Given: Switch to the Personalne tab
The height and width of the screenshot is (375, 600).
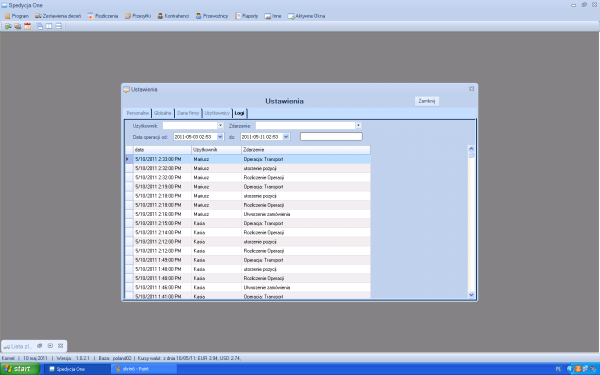Looking at the screenshot, I should 138,113.
